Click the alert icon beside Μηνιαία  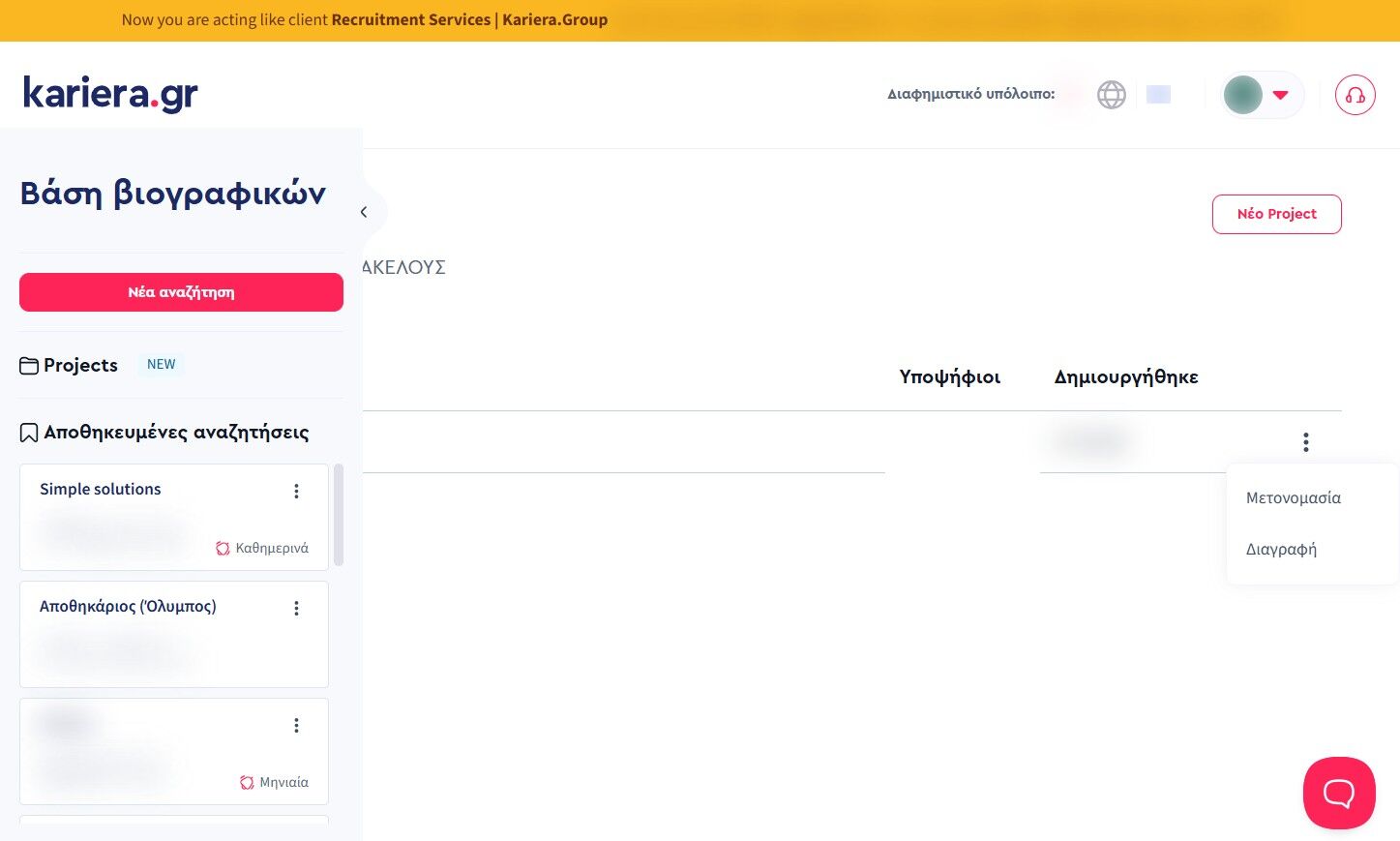click(247, 782)
